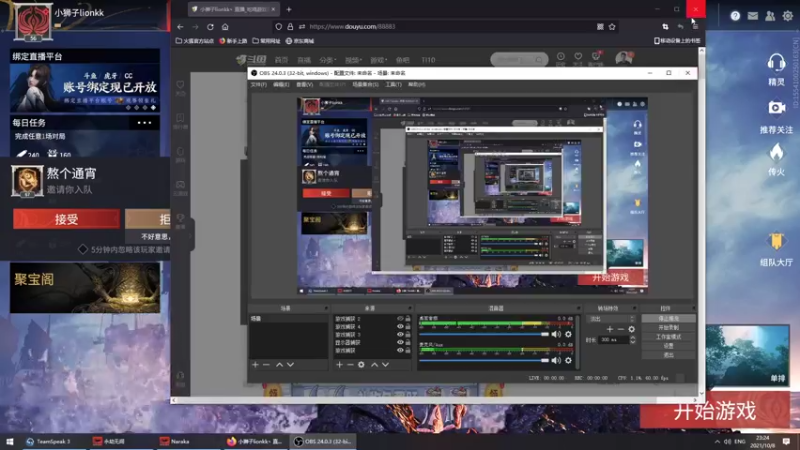This screenshot has width=800, height=450.
Task: Accept the team invite with 接受
Action: 66,219
